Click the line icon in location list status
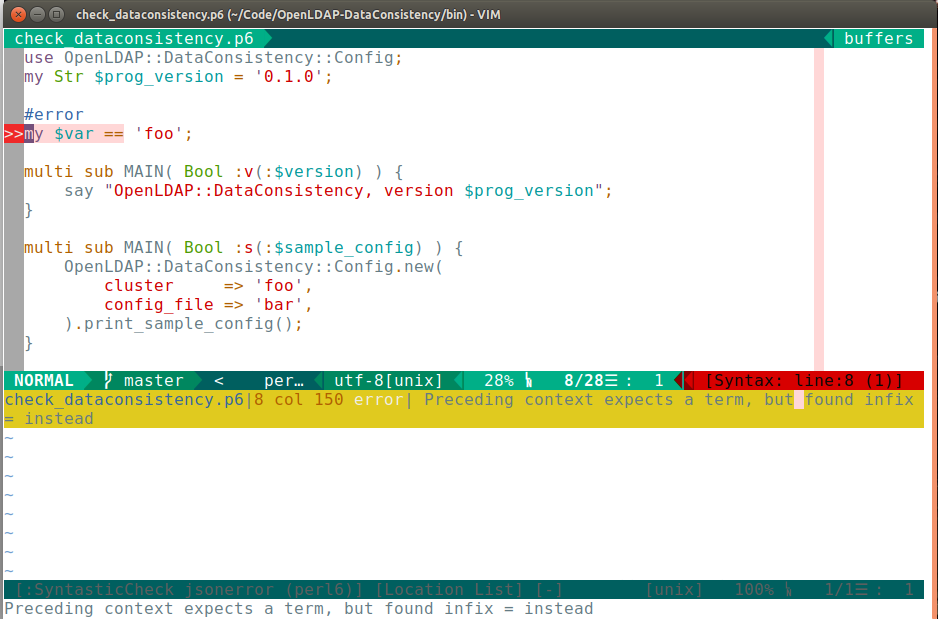The height and width of the screenshot is (619, 938). pos(789,590)
